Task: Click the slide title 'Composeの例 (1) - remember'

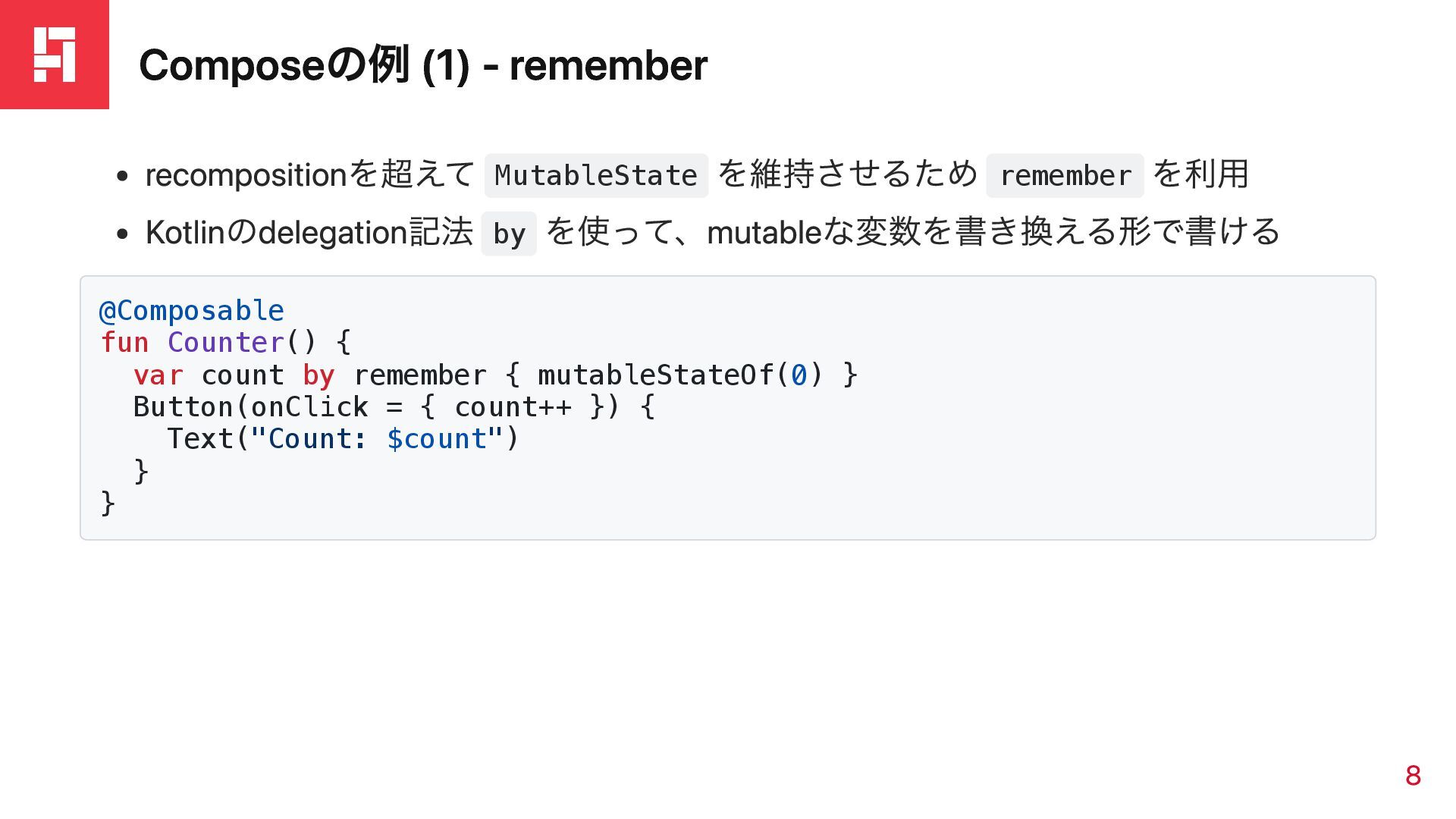Action: click(423, 65)
